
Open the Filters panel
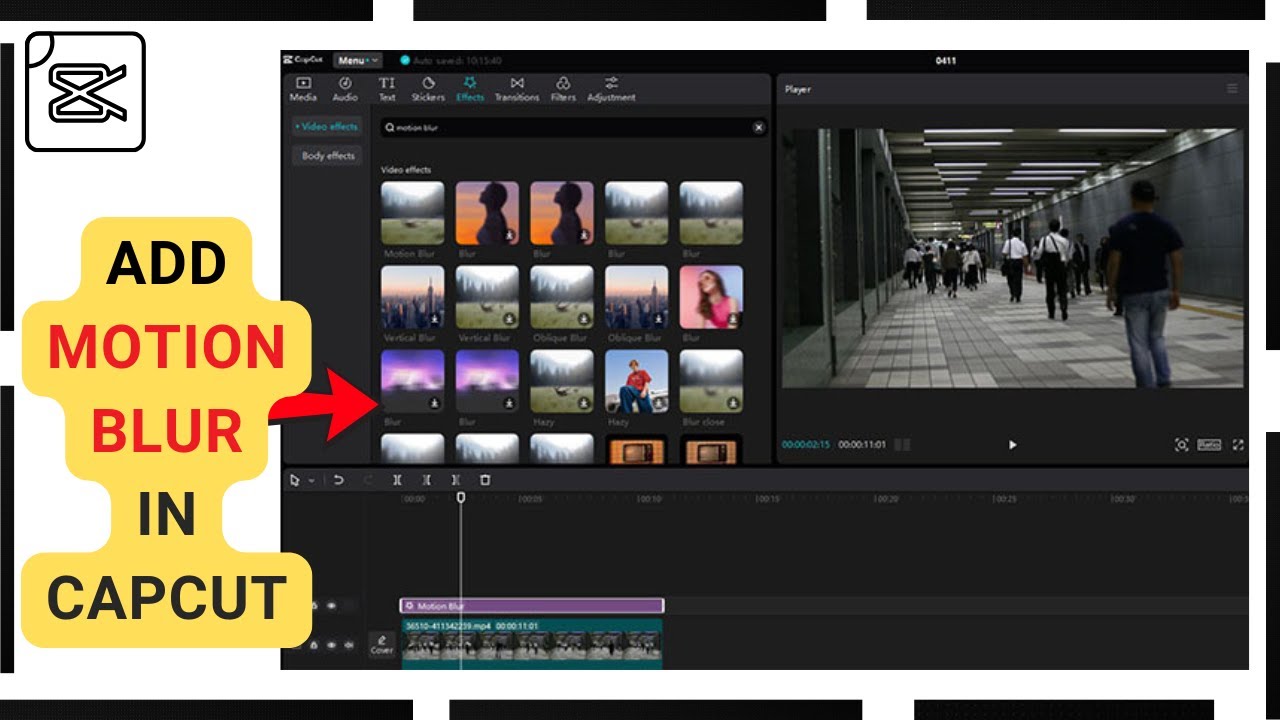coord(563,89)
